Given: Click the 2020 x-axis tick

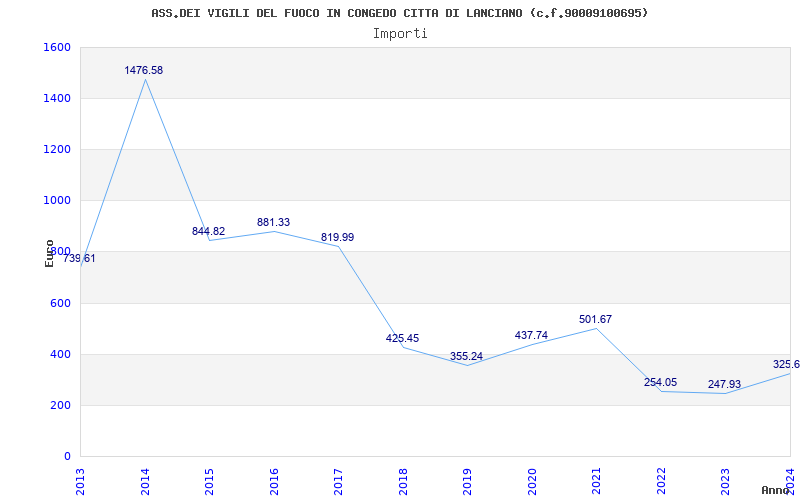Looking at the screenshot, I should click(532, 481).
